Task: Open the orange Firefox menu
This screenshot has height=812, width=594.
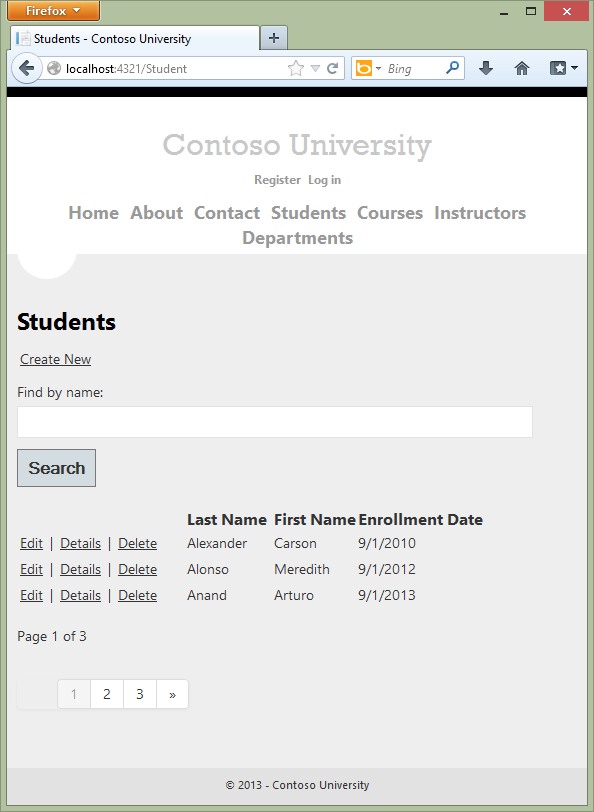Action: pos(52,11)
